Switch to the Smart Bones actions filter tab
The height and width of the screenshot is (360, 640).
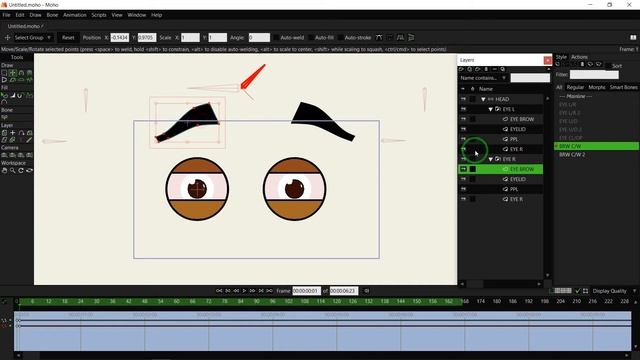click(x=623, y=87)
